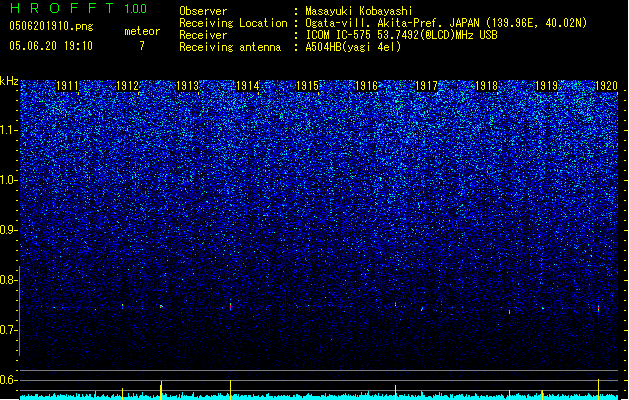Click the meteor echo just after 1913
Screen dimensions: 629x400
[231, 305]
